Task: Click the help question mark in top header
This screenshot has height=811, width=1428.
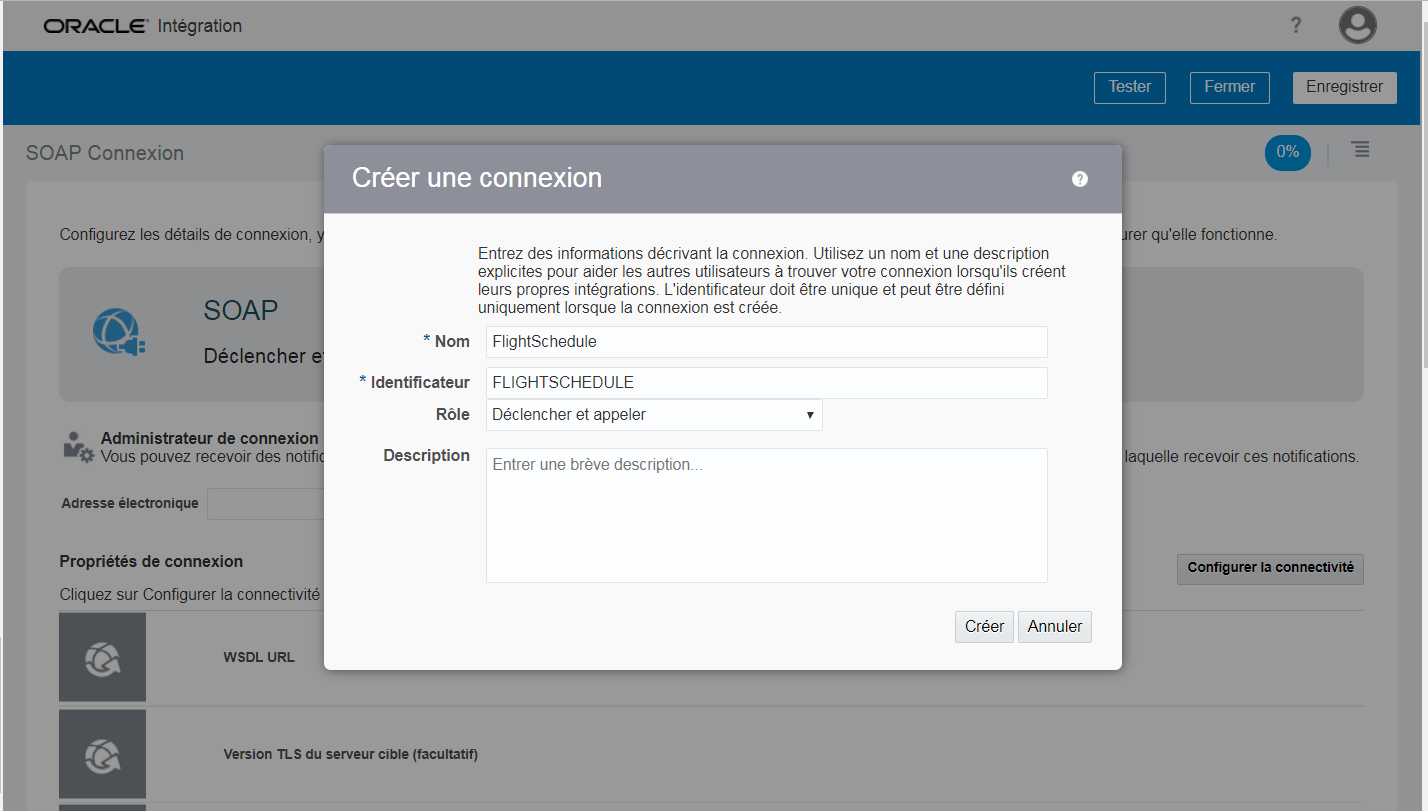Action: 1296,26
